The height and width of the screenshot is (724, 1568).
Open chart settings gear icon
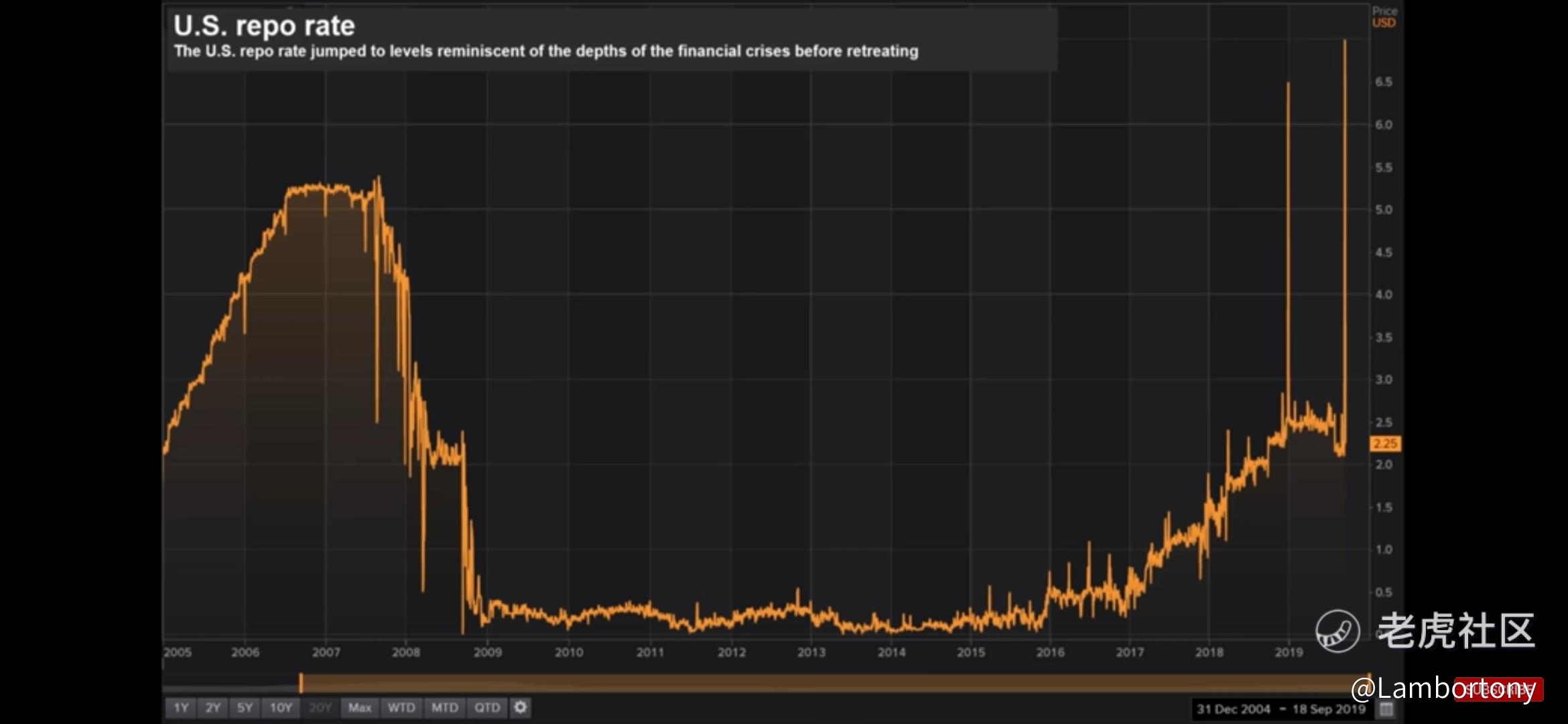tap(521, 707)
